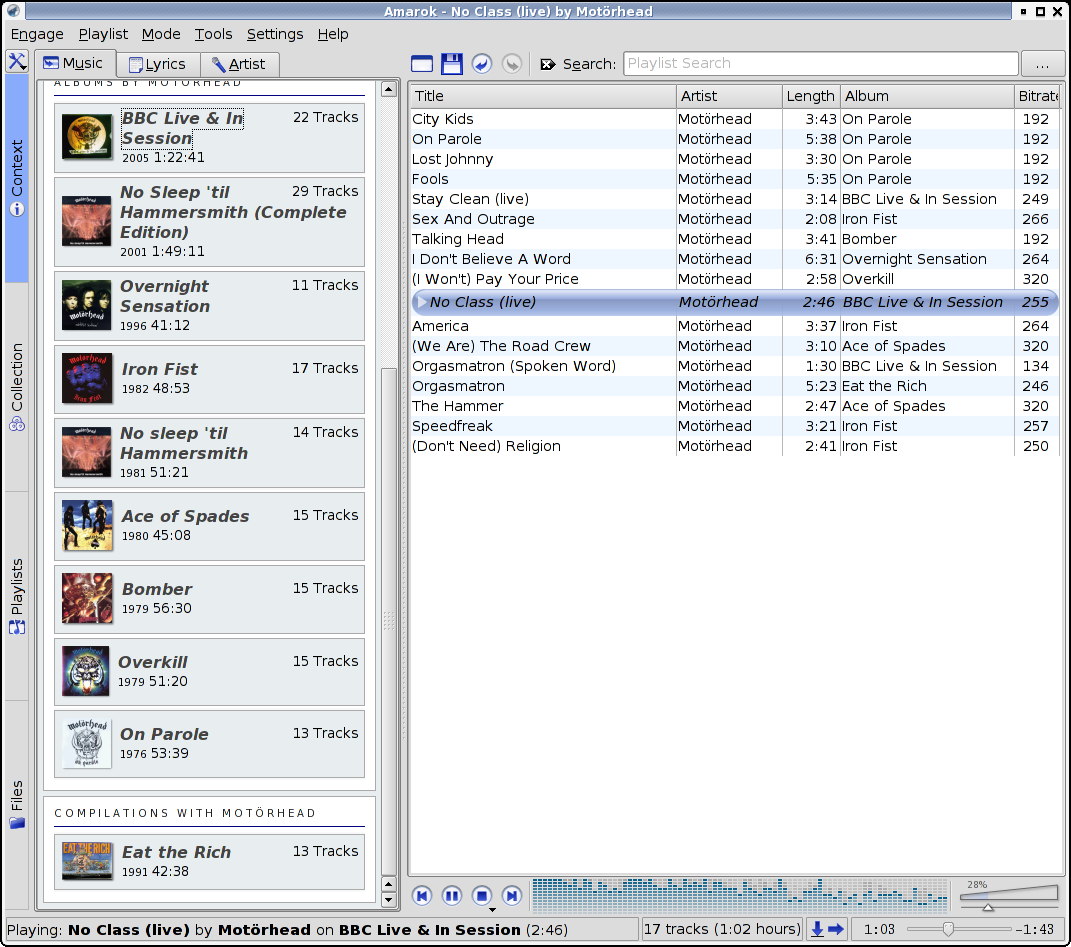This screenshot has width=1071, height=947.
Task: Click the Bomber album cover
Action: [x=87, y=598]
